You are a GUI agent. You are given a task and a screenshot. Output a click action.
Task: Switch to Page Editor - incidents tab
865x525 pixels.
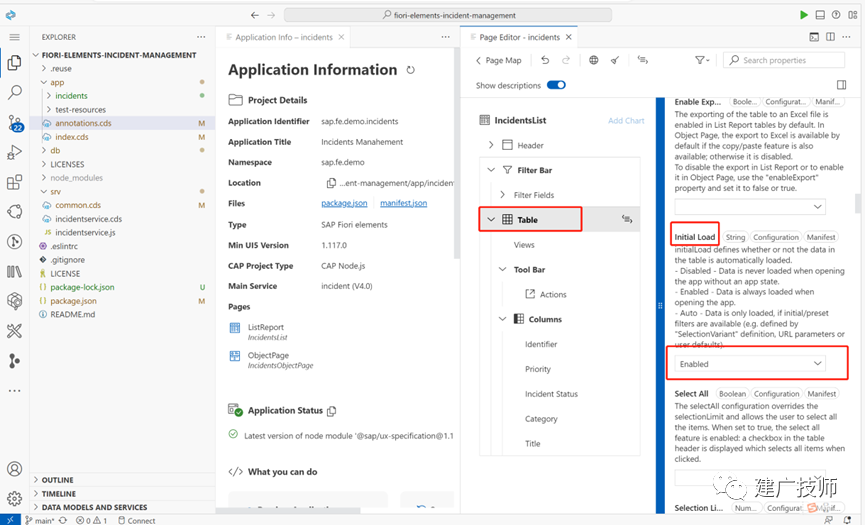coord(519,37)
